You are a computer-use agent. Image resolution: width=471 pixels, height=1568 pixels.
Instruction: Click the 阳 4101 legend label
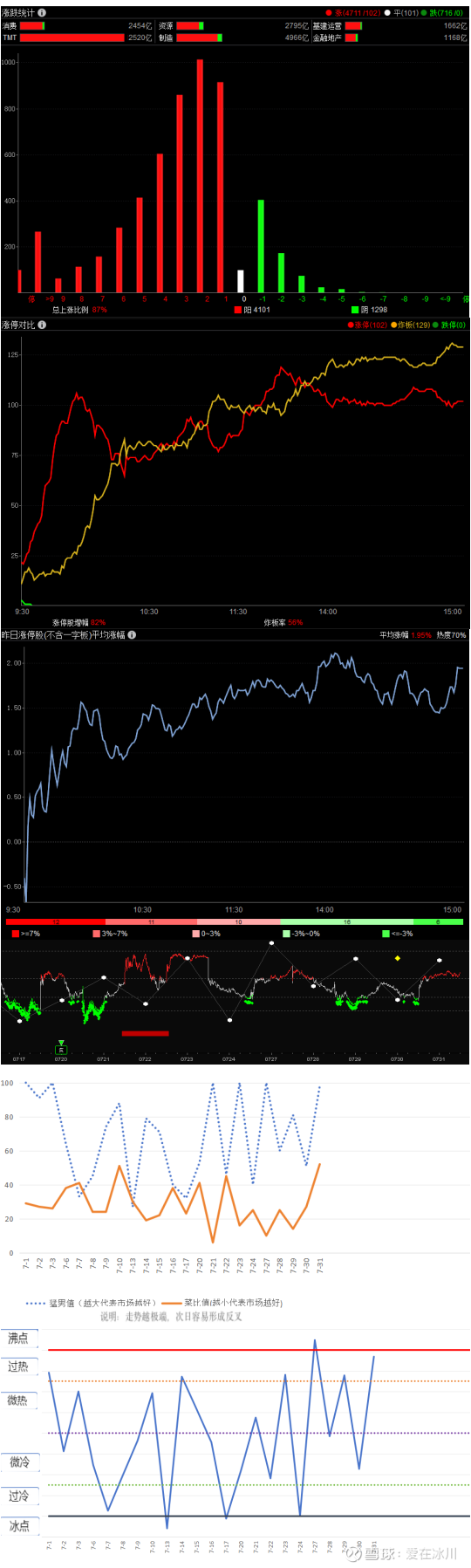tap(252, 310)
